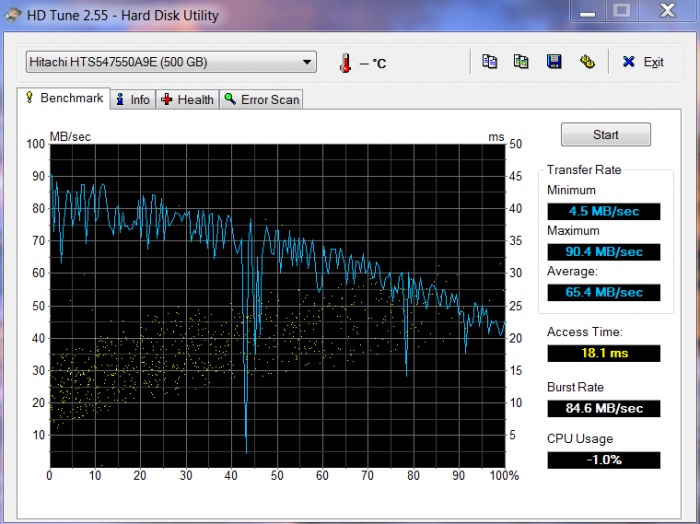Click the Minimum transfer rate value field
The image size is (700, 524).
[604, 211]
